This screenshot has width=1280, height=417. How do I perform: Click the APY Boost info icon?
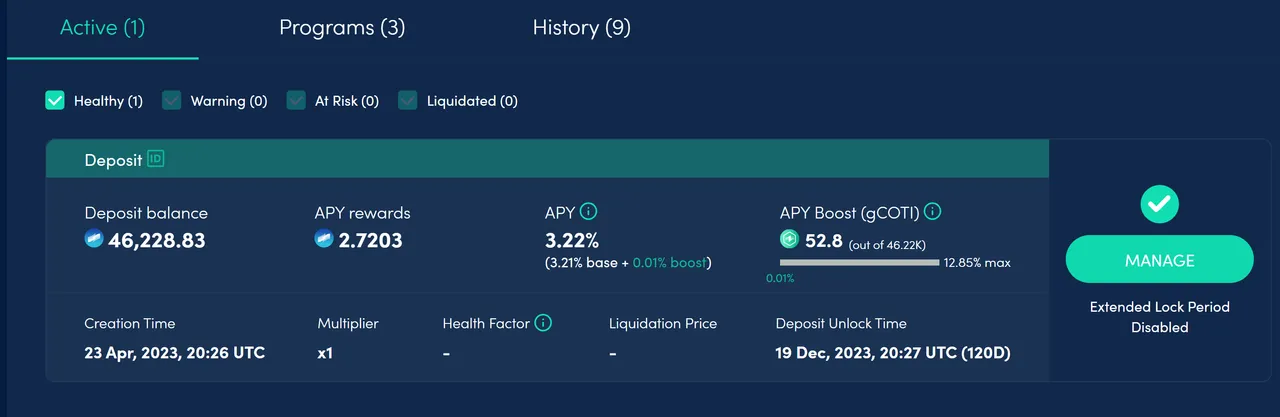(x=932, y=212)
